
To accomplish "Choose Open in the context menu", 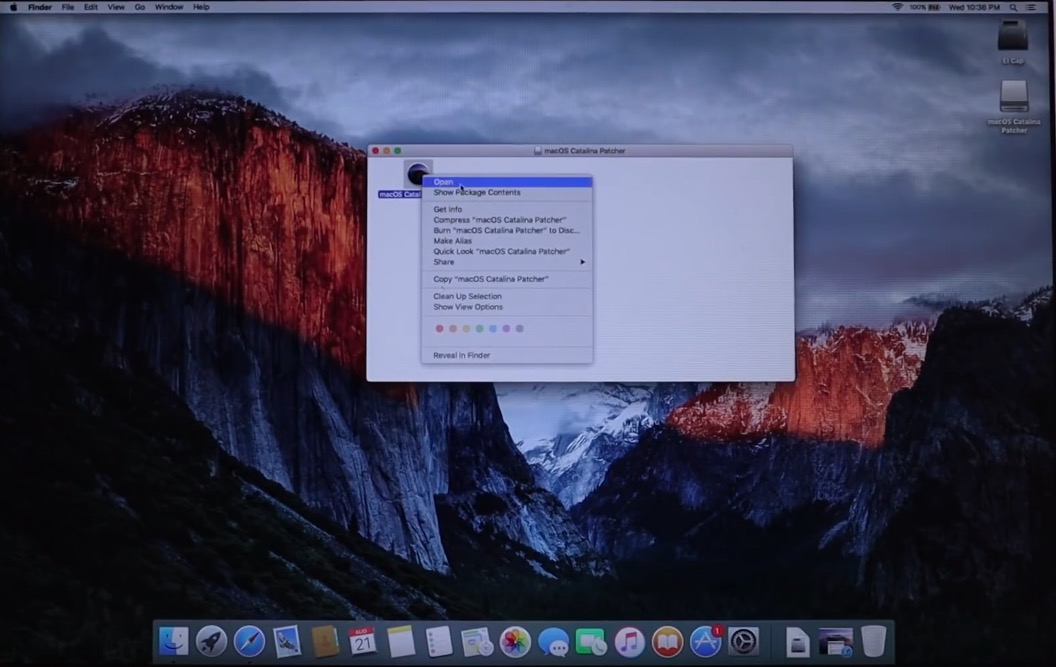I will click(x=506, y=182).
